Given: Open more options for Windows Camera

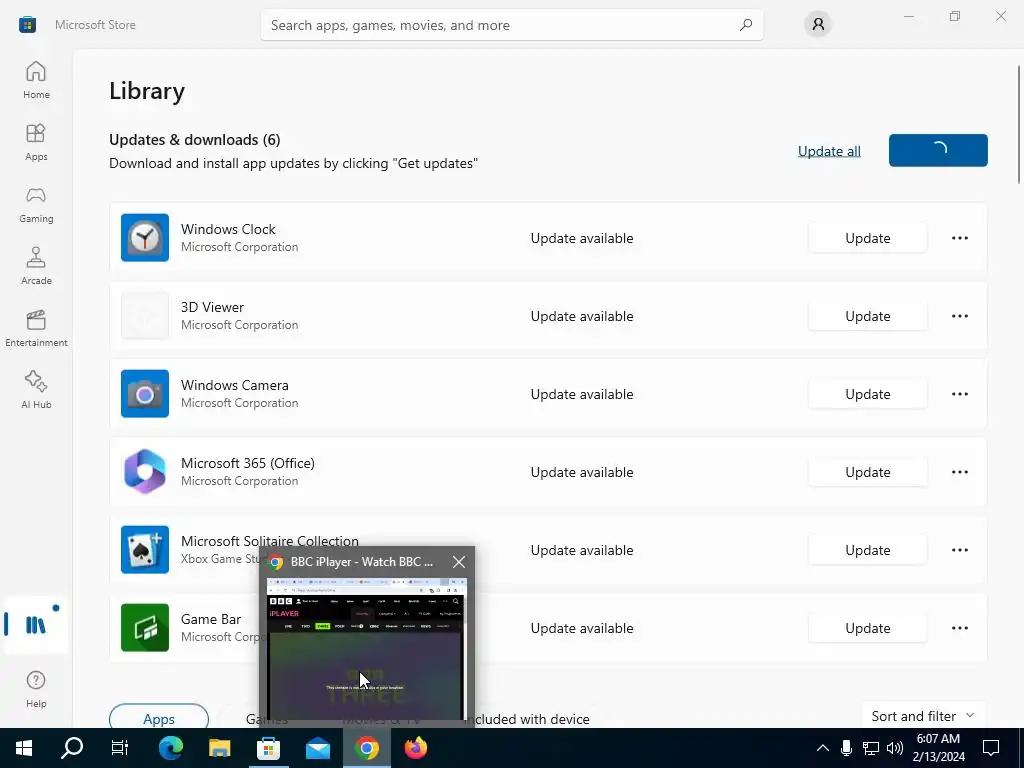Looking at the screenshot, I should (x=959, y=394).
